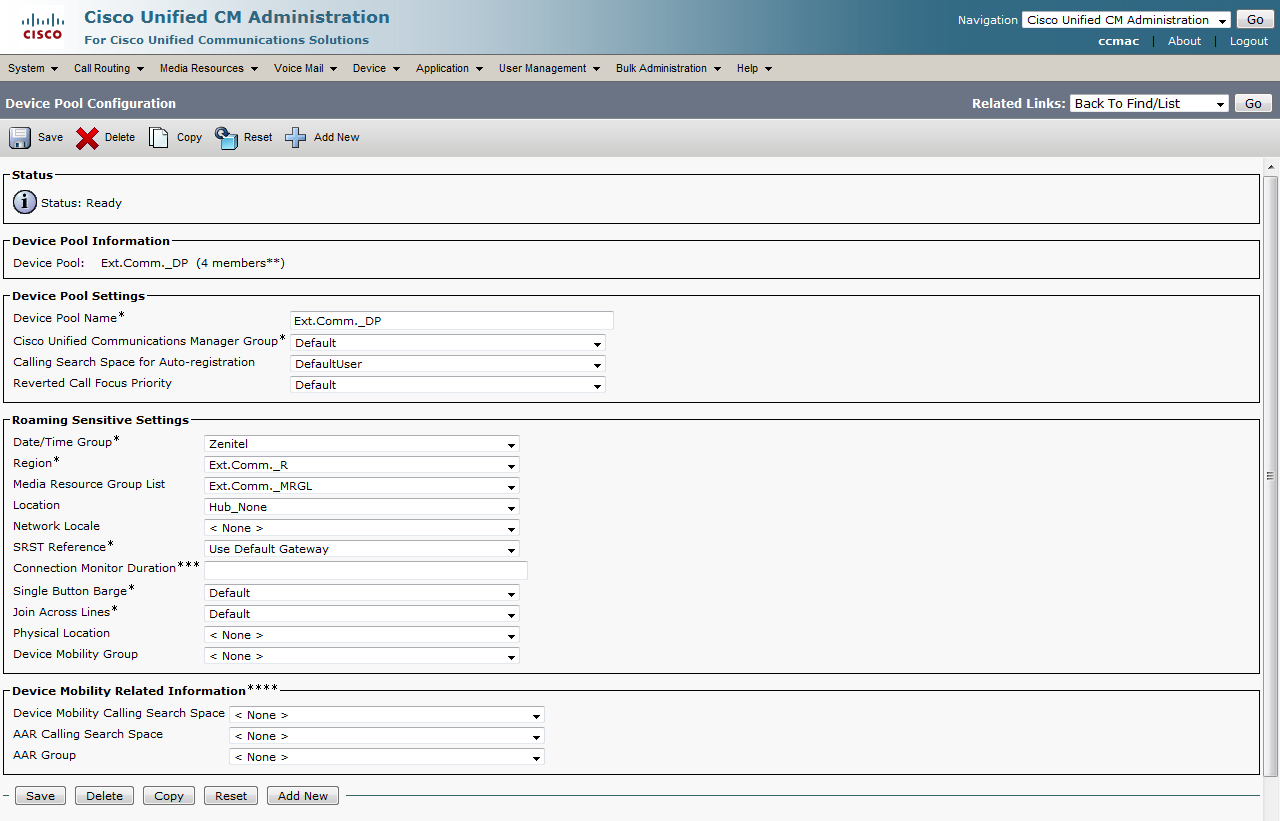
Task: Expand the Region dropdown list
Action: (x=362, y=465)
